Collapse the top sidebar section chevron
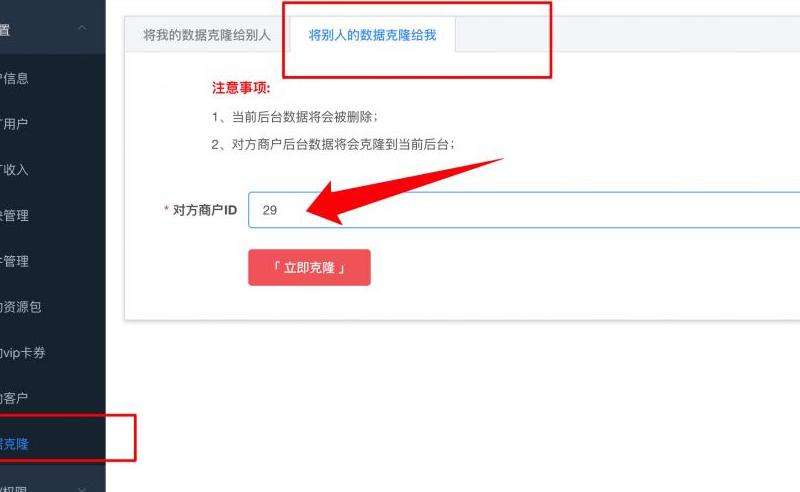Image resolution: width=800 pixels, height=492 pixels. click(82, 28)
